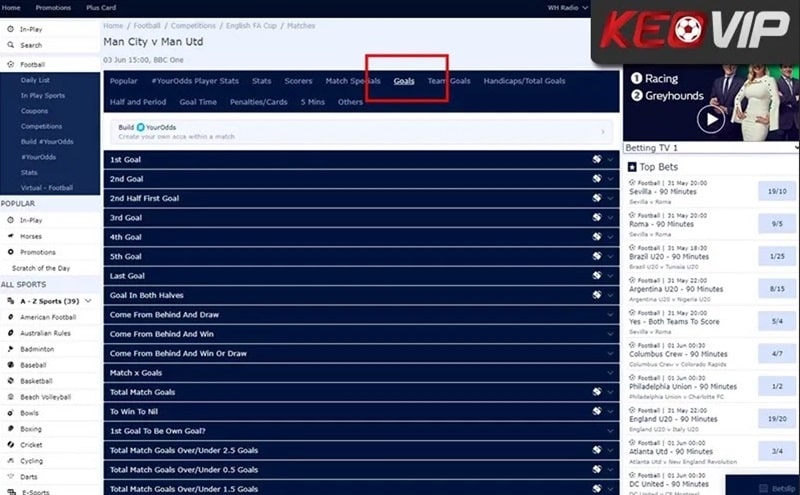Expand Come From Behind And Win chevron
800x495 pixels.
coord(610,334)
